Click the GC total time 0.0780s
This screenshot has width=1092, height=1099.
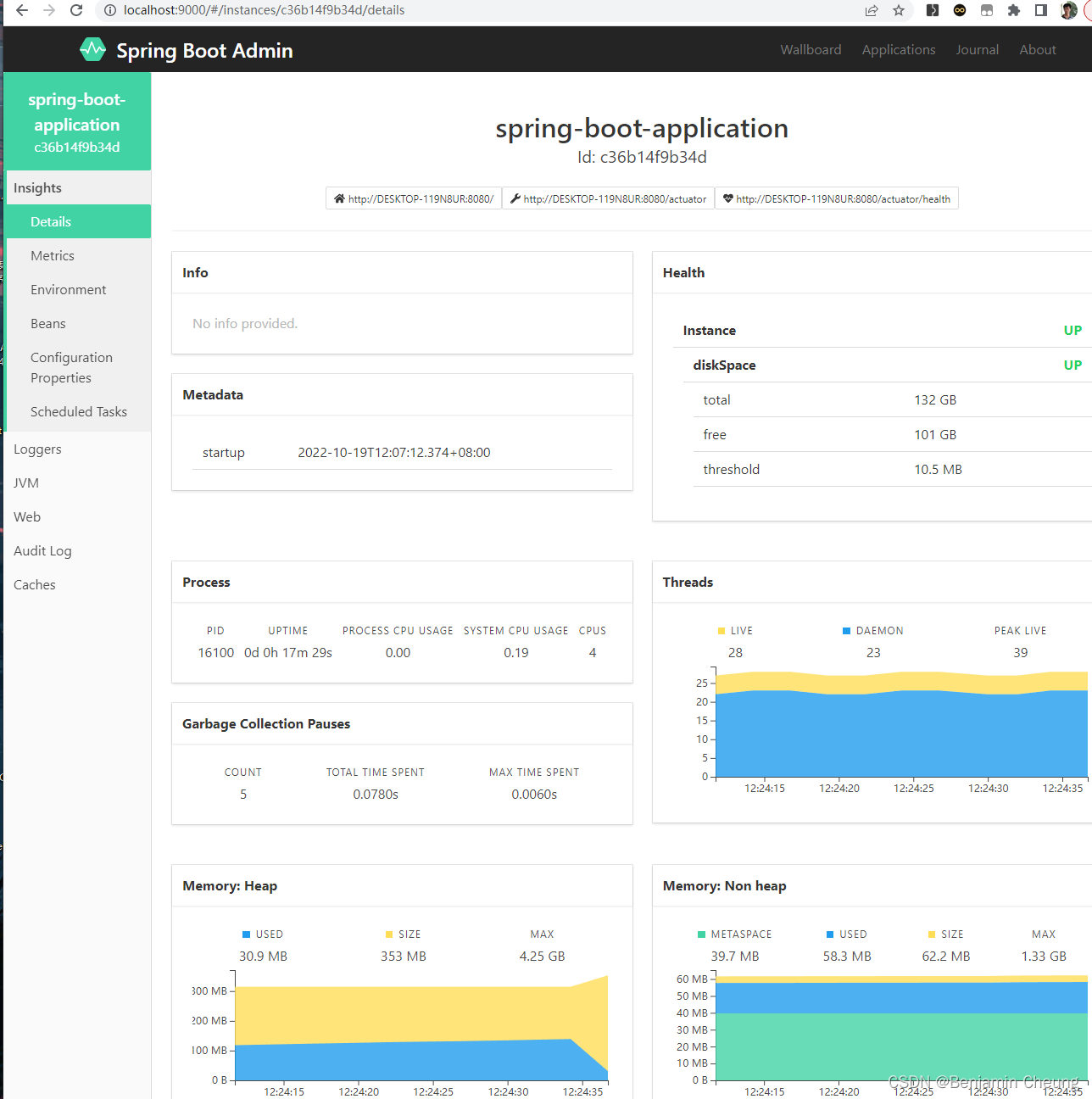(376, 794)
